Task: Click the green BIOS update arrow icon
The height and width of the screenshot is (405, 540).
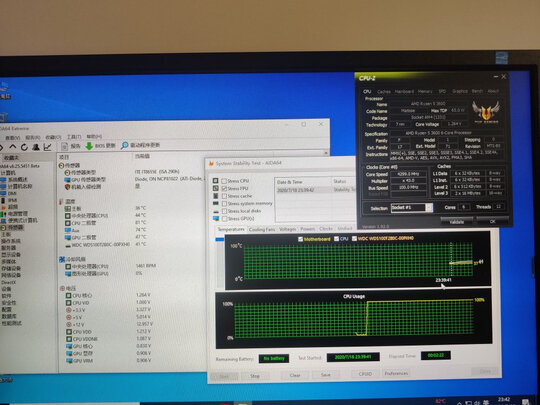Action: point(89,146)
